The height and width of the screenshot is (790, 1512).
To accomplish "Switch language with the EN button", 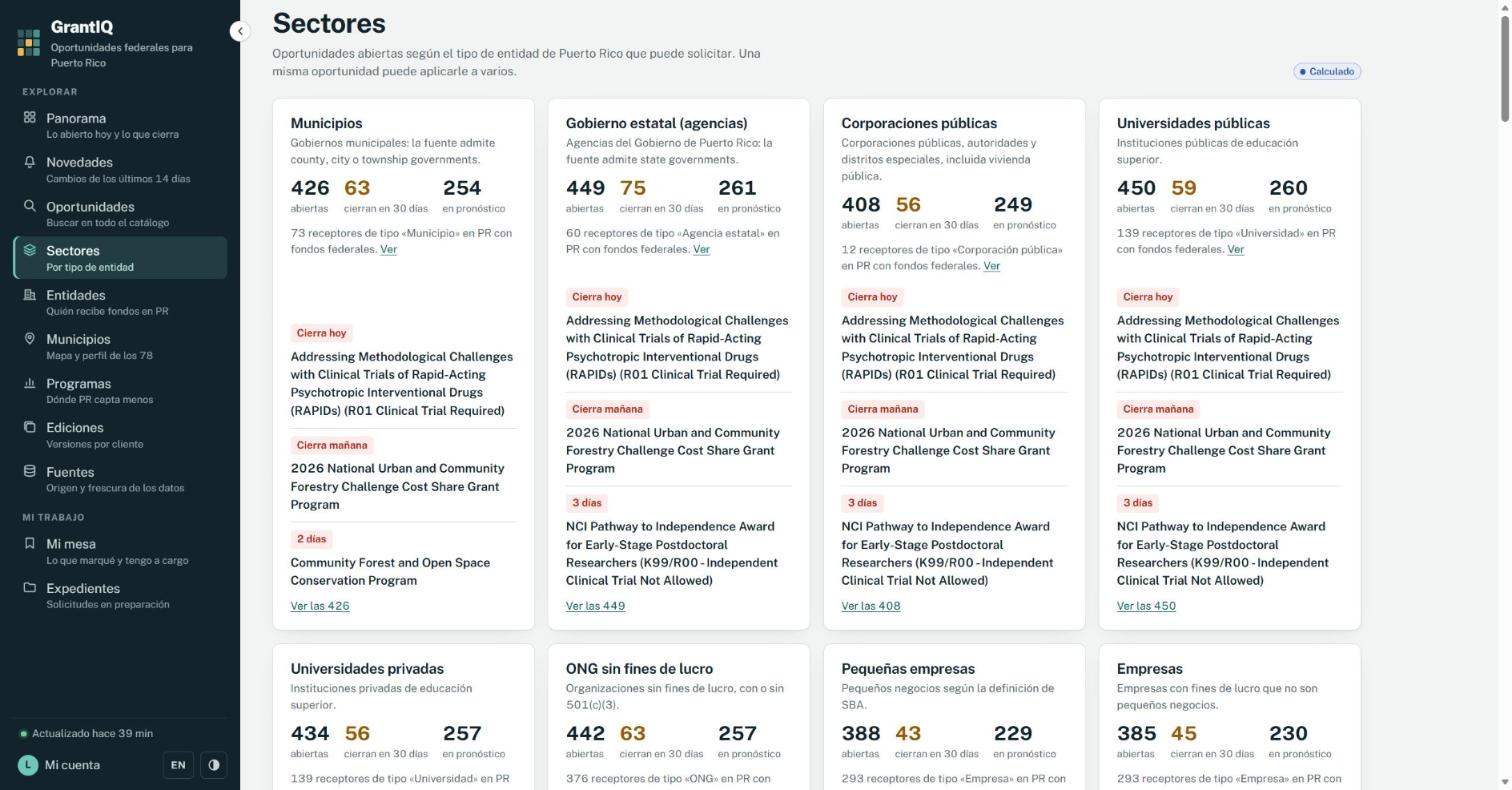I will (178, 765).
